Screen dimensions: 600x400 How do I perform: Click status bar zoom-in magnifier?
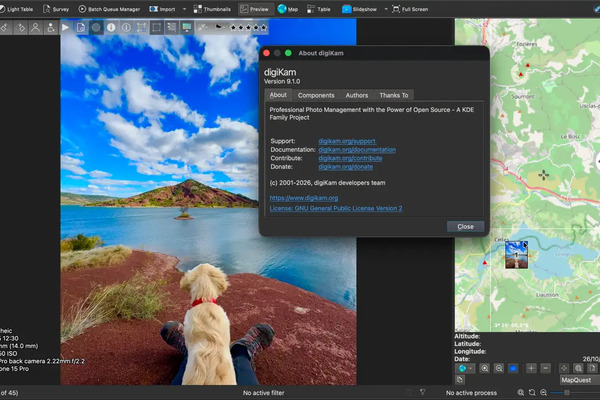[520, 392]
